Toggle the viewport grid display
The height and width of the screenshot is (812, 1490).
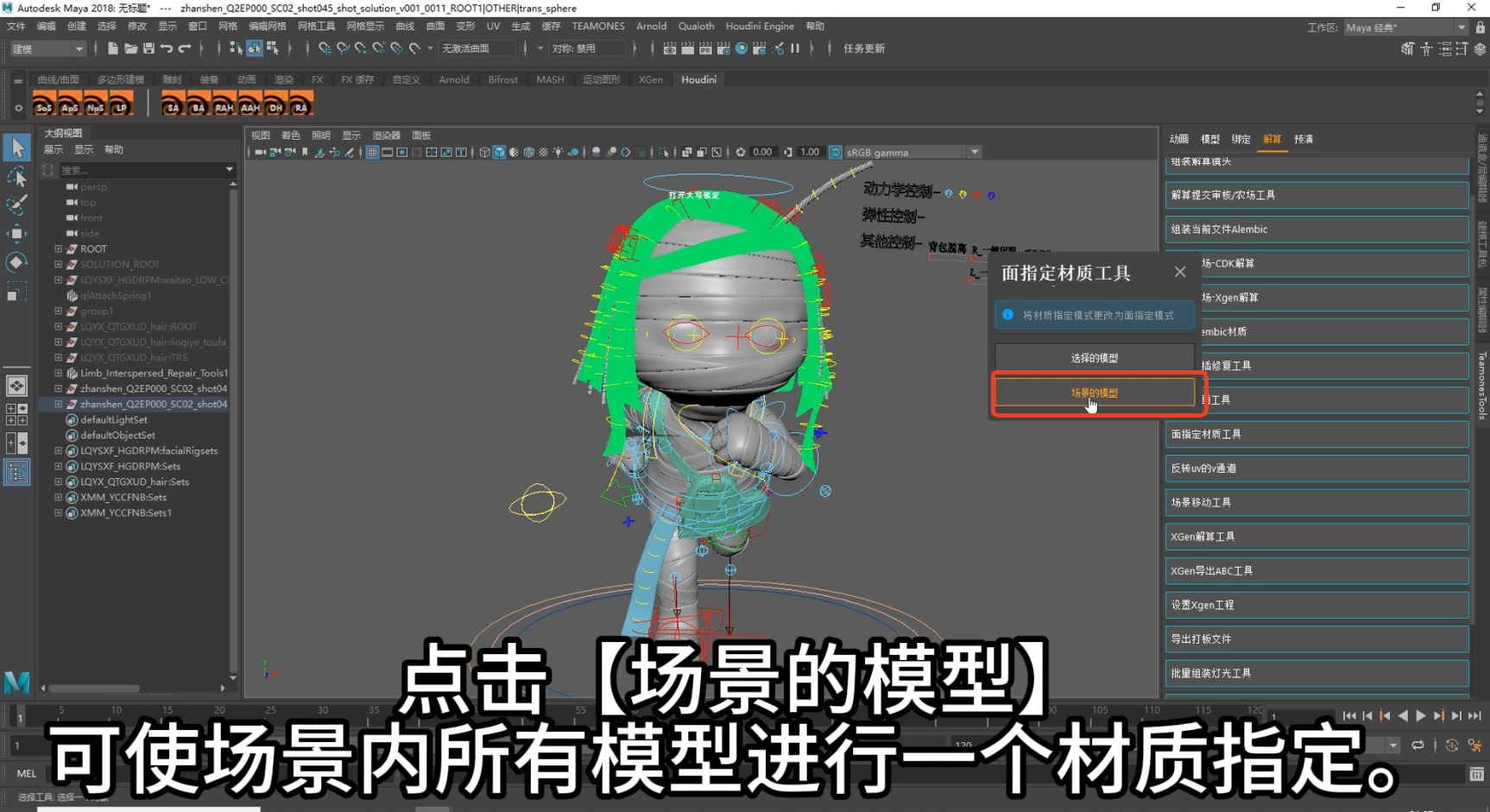pos(372,153)
